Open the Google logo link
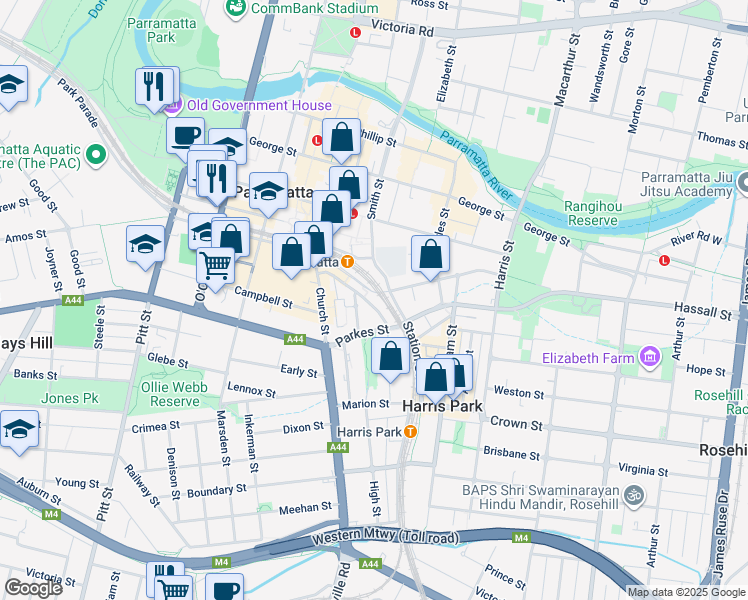 coord(33,588)
